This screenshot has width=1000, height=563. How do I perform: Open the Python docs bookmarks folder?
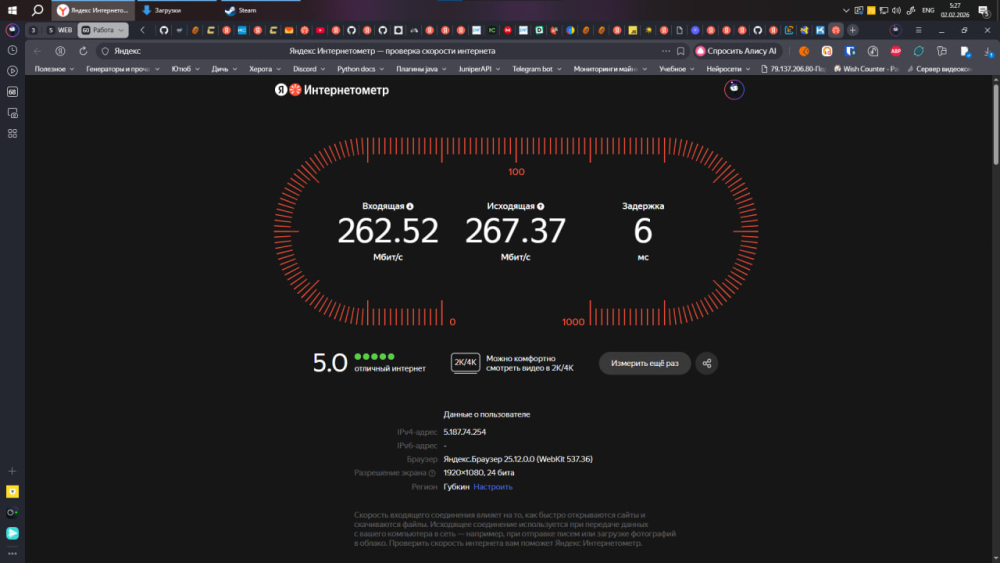pos(361,69)
